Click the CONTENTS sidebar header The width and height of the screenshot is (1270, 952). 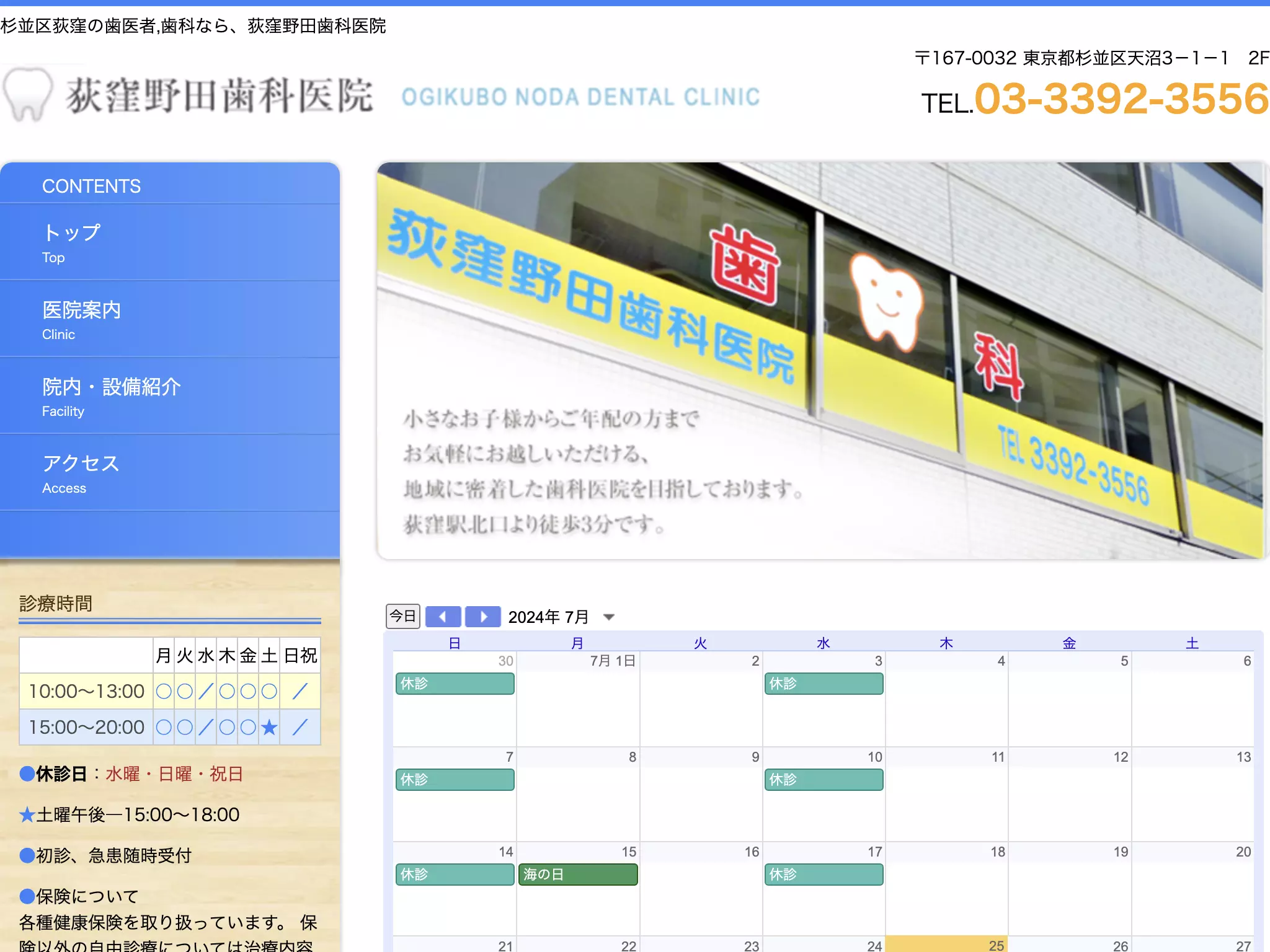pos(91,186)
